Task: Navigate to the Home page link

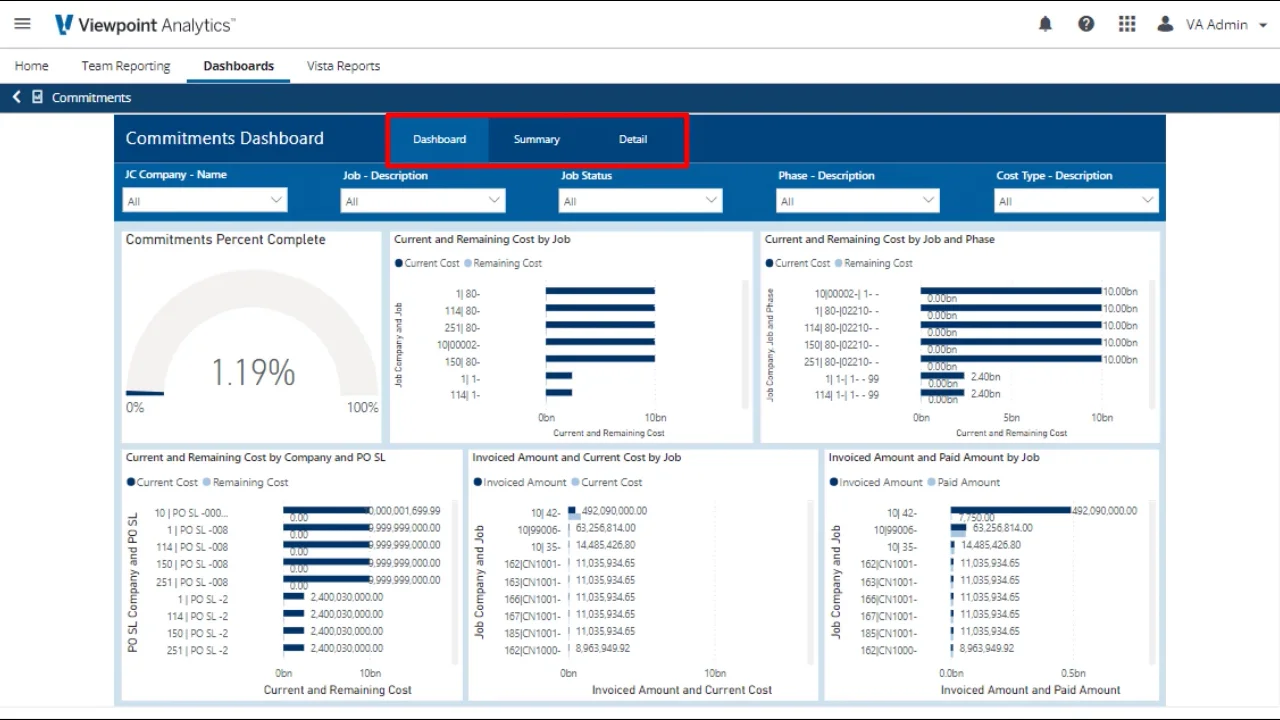Action: (32, 66)
